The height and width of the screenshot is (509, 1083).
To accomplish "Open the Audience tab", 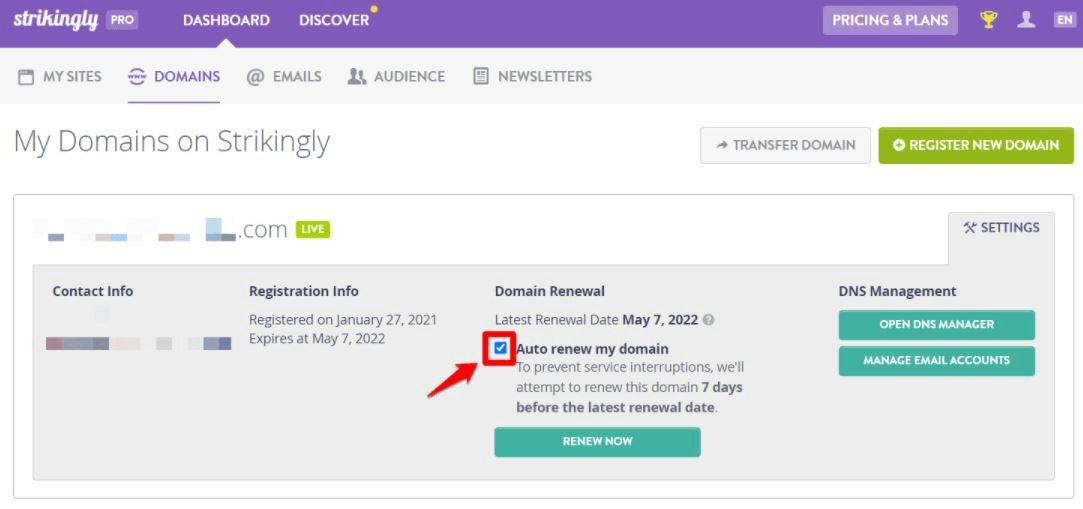I will tap(397, 76).
